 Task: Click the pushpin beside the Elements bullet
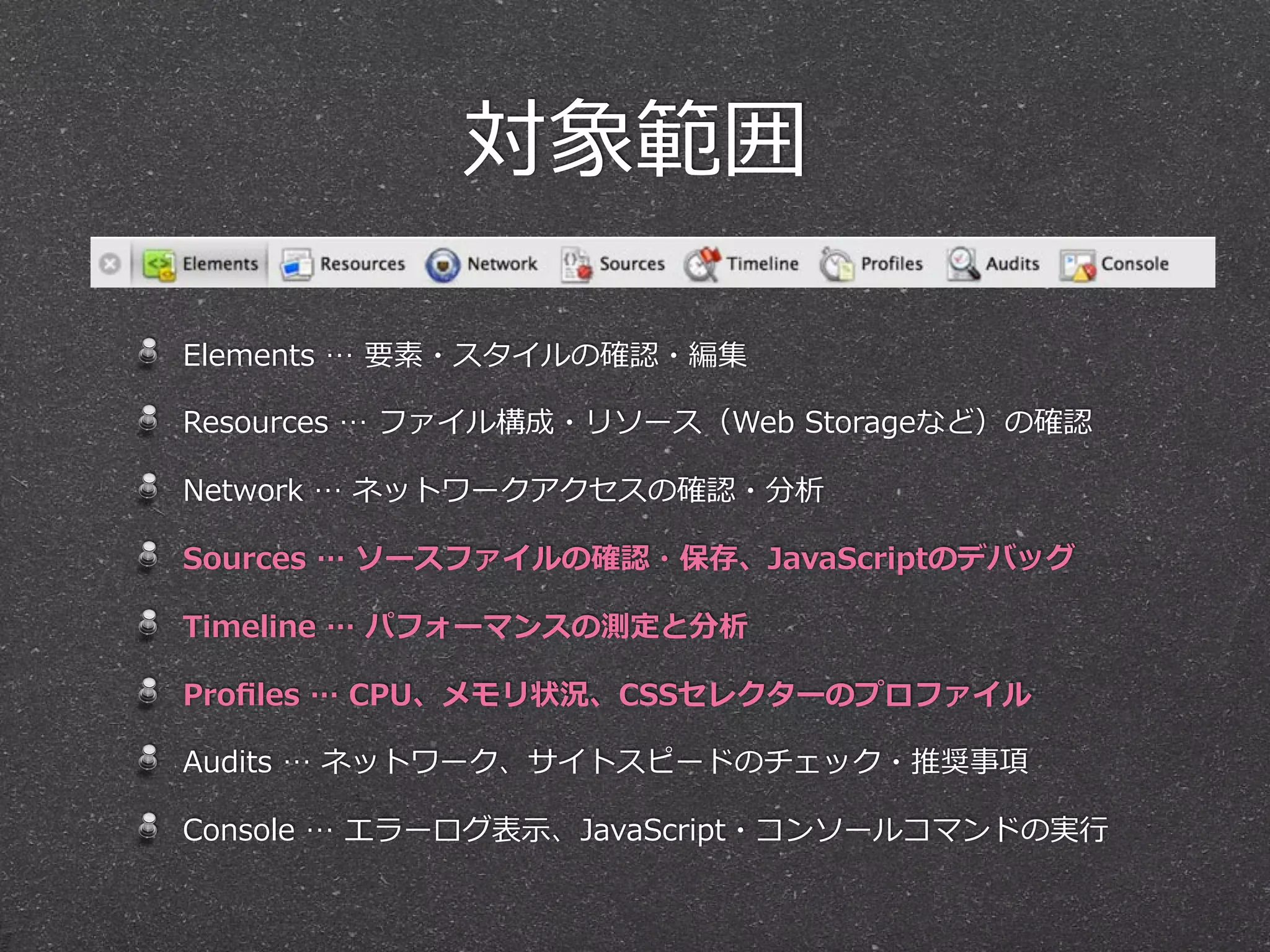(x=148, y=352)
